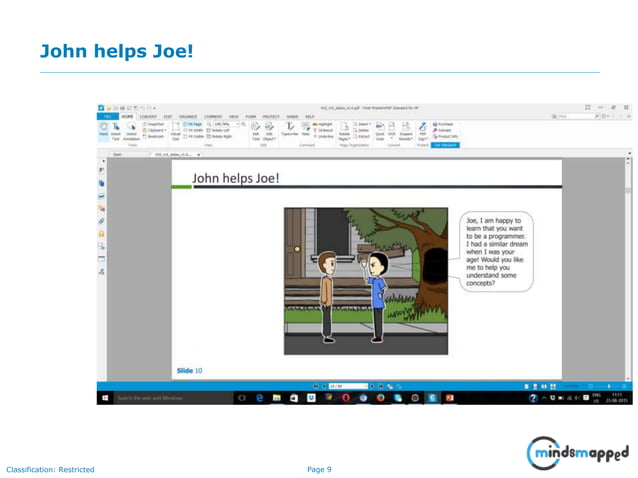Open the Clipboard dropdown
The image size is (638, 478).
[x=155, y=130]
